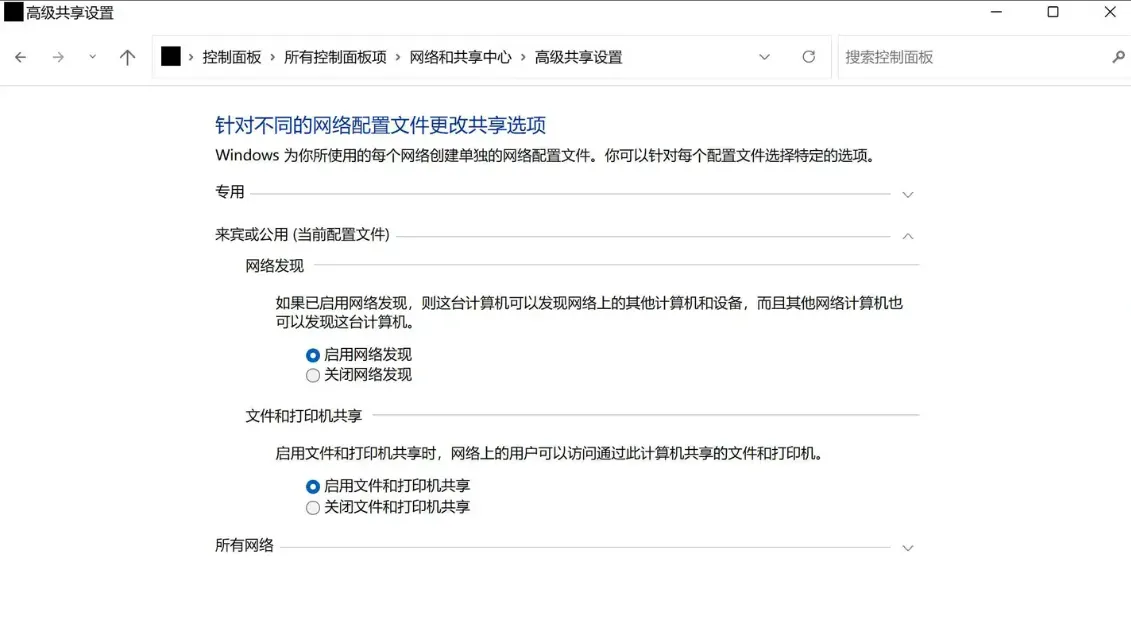Image resolution: width=1131 pixels, height=620 pixels.
Task: Click the forward navigation arrow
Action: 58,57
